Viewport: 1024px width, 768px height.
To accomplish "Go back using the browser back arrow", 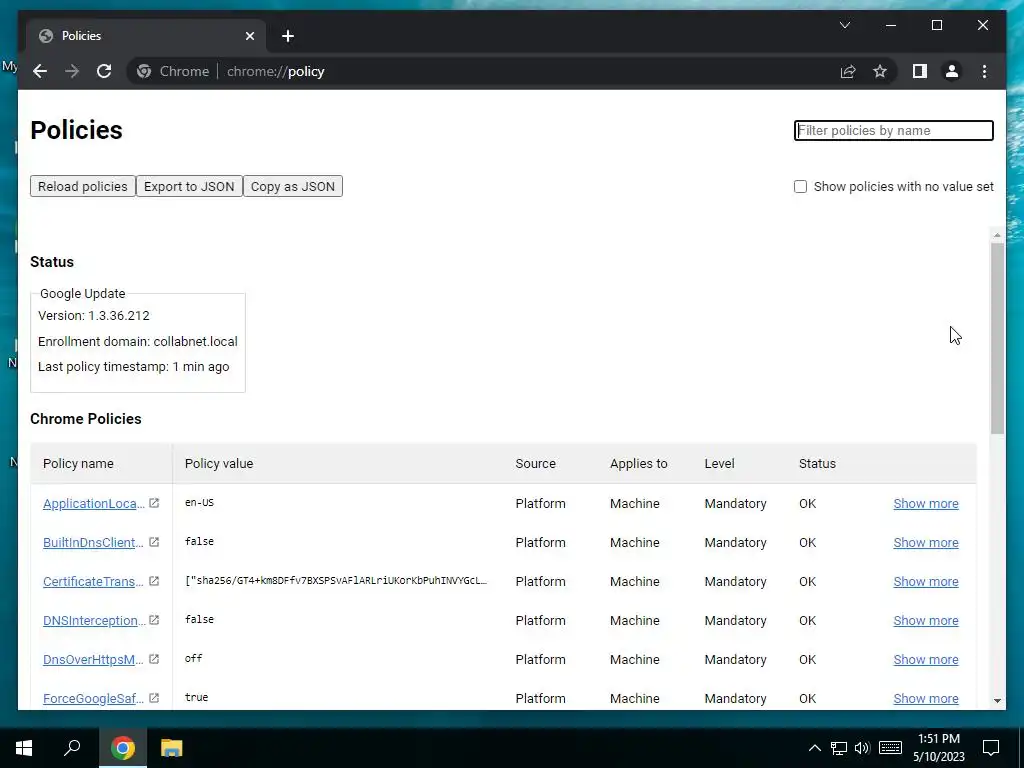I will coord(40,71).
